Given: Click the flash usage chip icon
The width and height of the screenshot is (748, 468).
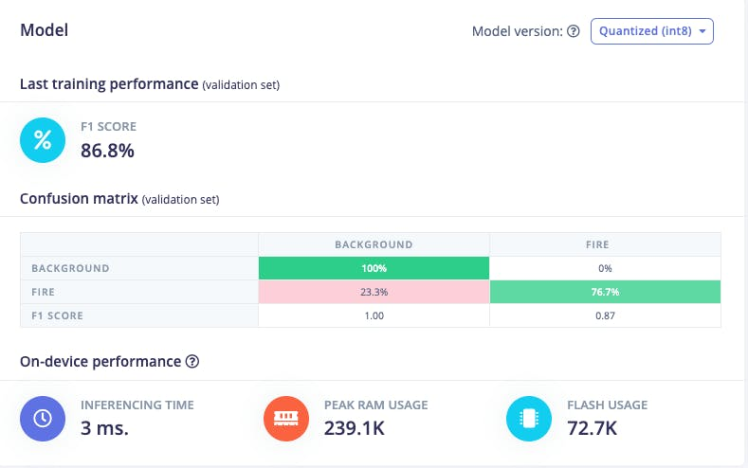Looking at the screenshot, I should pos(529,417).
